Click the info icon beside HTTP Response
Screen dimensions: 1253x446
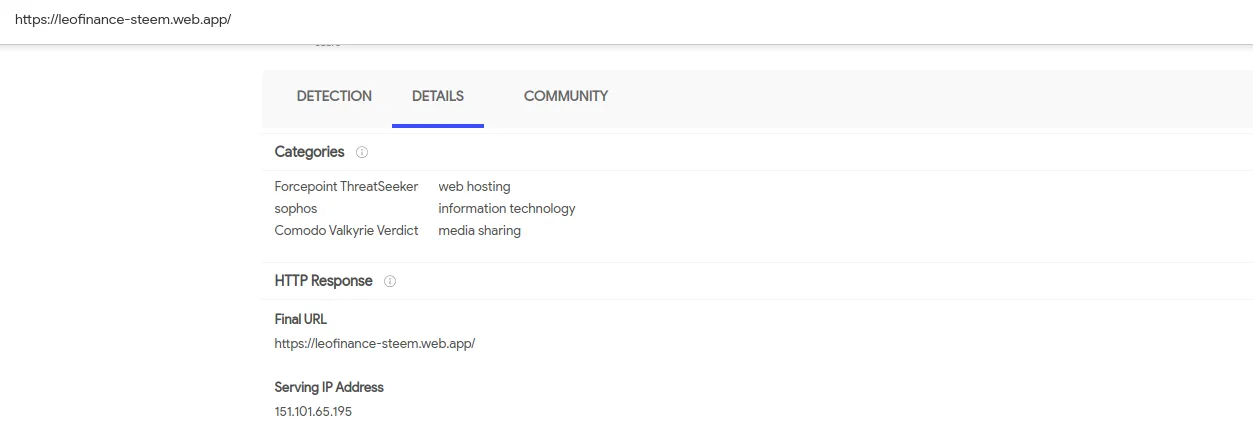pos(390,282)
